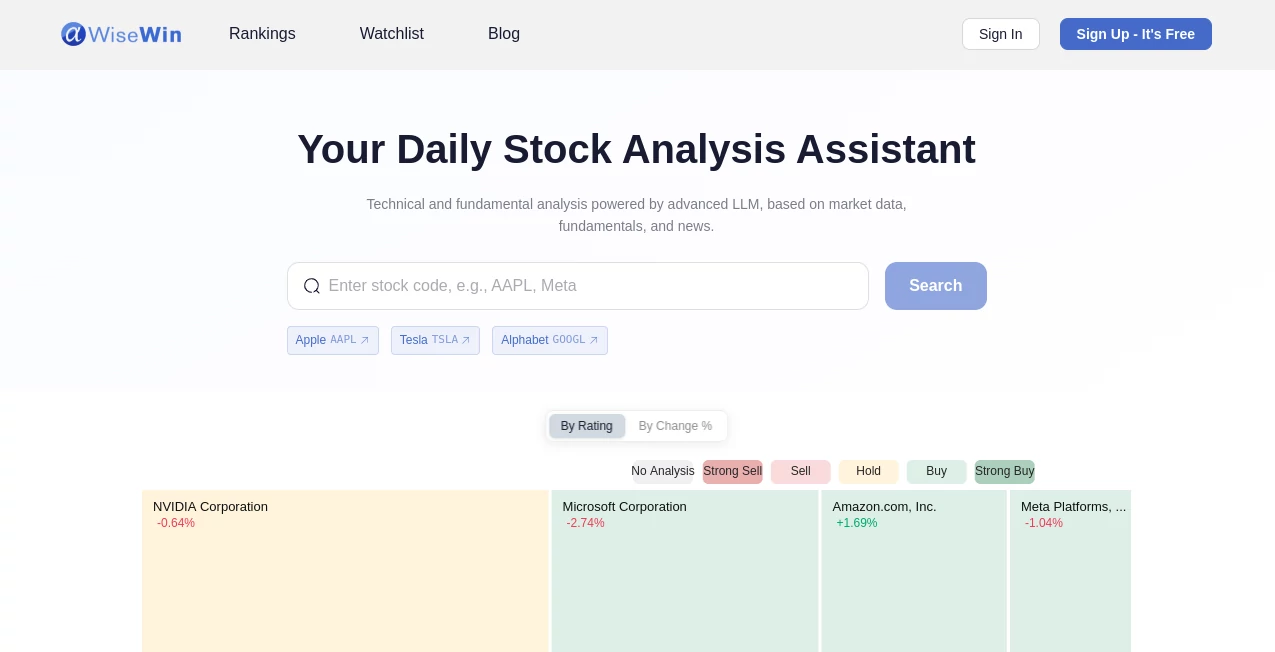Click the magnifier icon in the search field

312,286
